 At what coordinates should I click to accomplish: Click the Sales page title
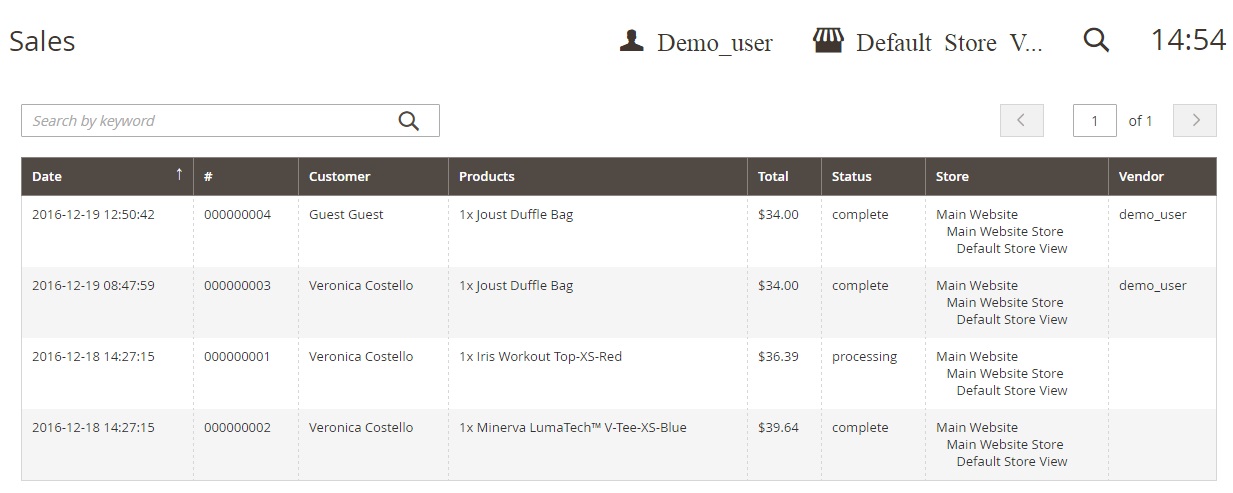(x=42, y=41)
